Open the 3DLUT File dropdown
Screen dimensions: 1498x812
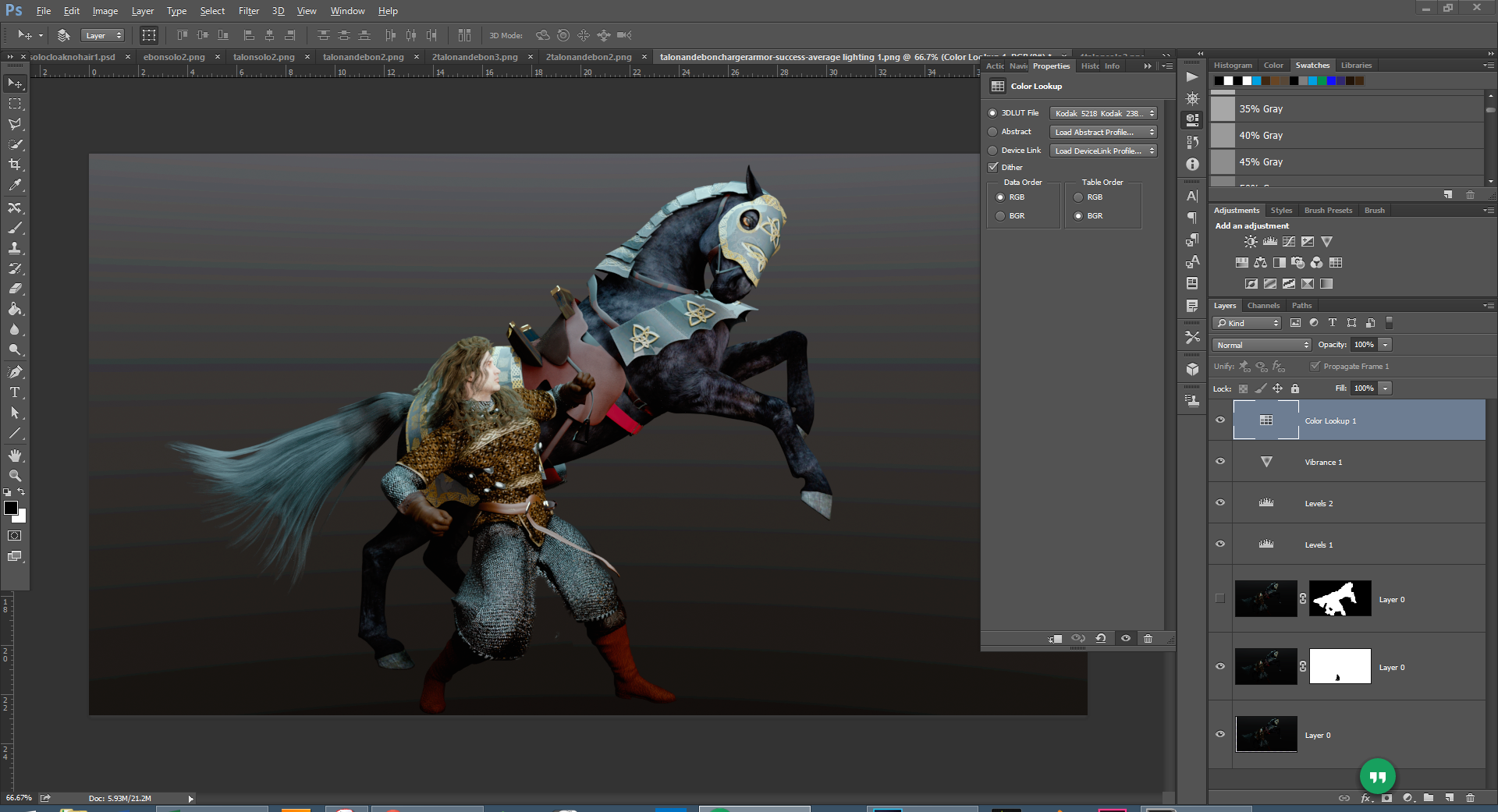[1102, 113]
